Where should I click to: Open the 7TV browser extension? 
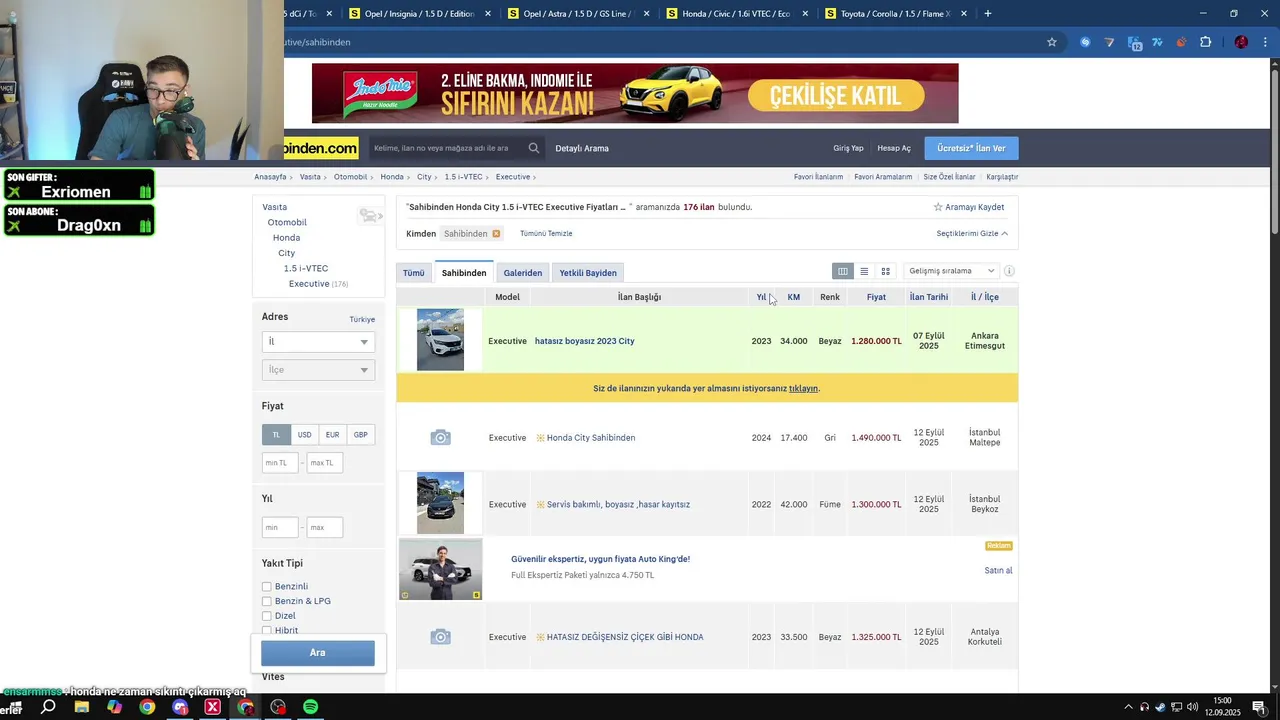[x=1157, y=42]
